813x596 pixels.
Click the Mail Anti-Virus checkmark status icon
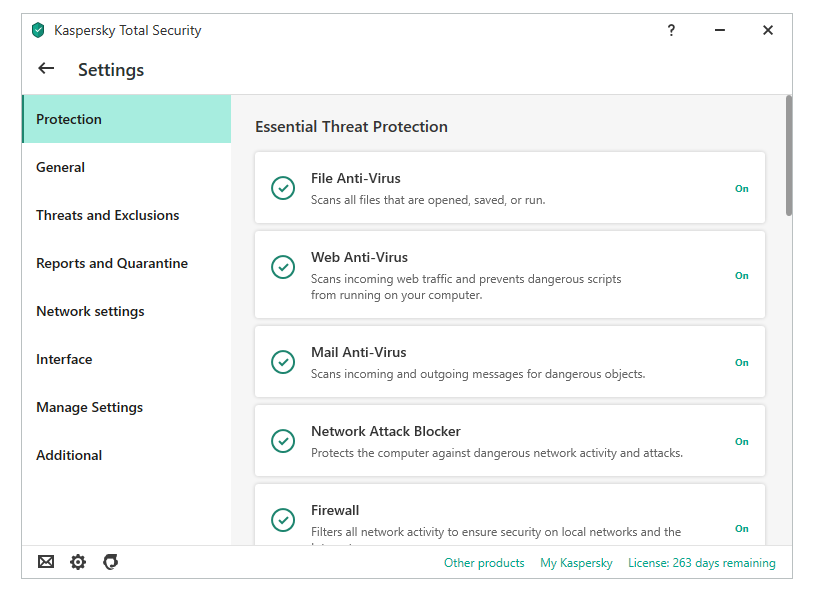[x=283, y=362]
